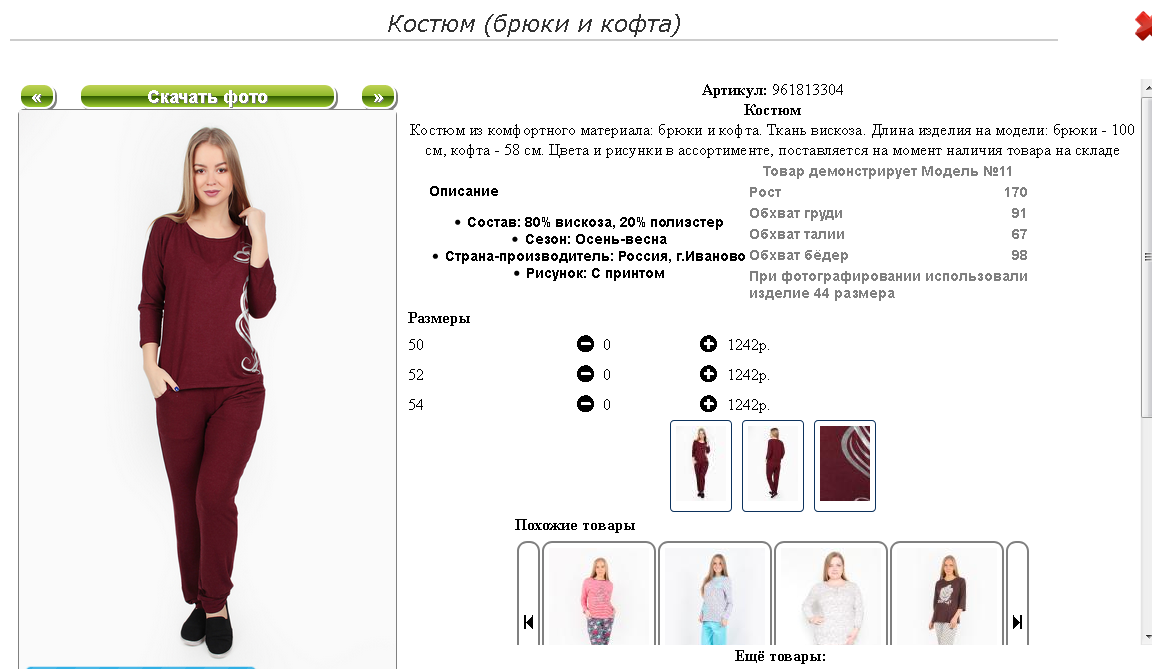
Task: Open the blue pants pajama similar product
Action: click(715, 594)
